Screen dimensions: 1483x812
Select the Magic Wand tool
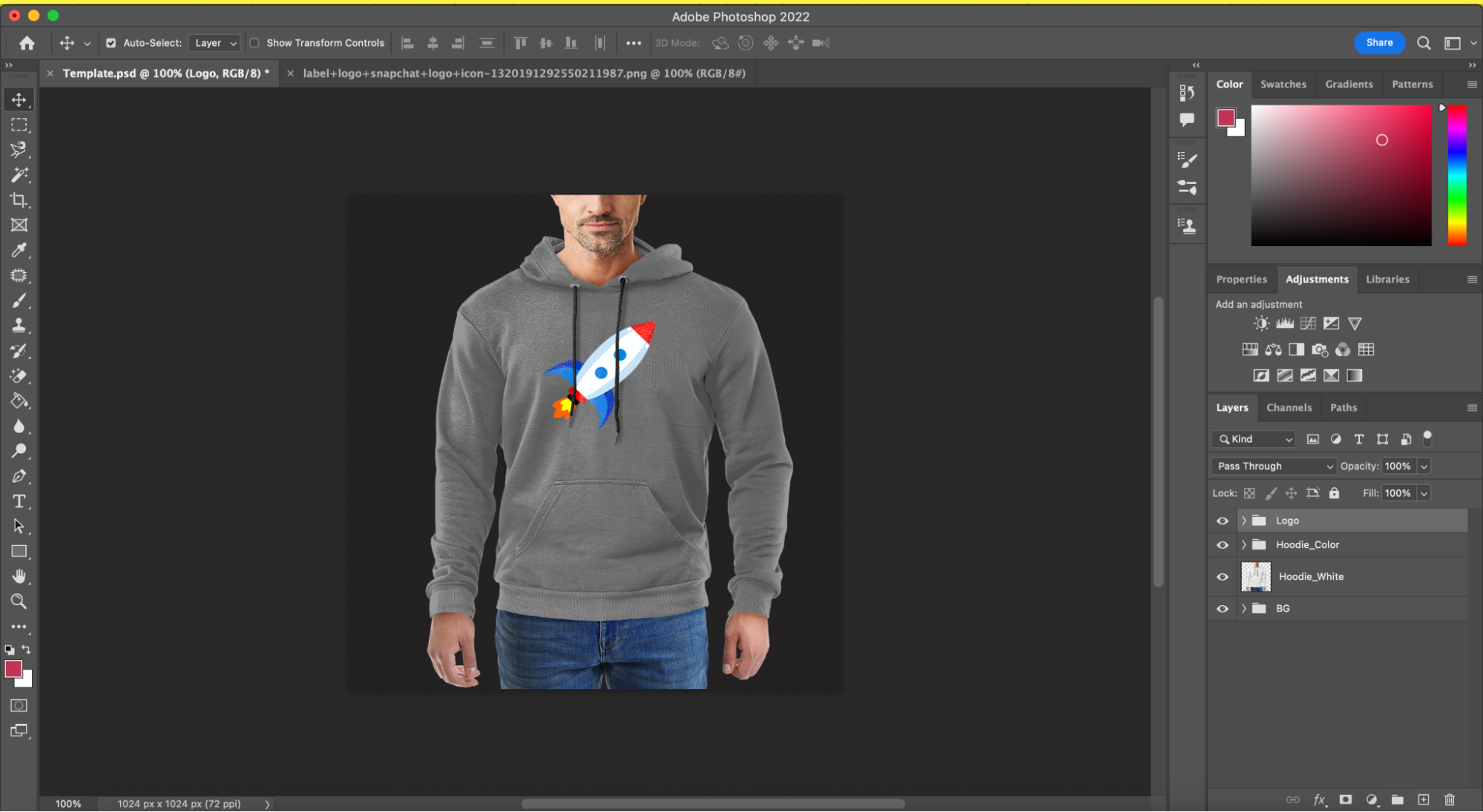[x=19, y=175]
